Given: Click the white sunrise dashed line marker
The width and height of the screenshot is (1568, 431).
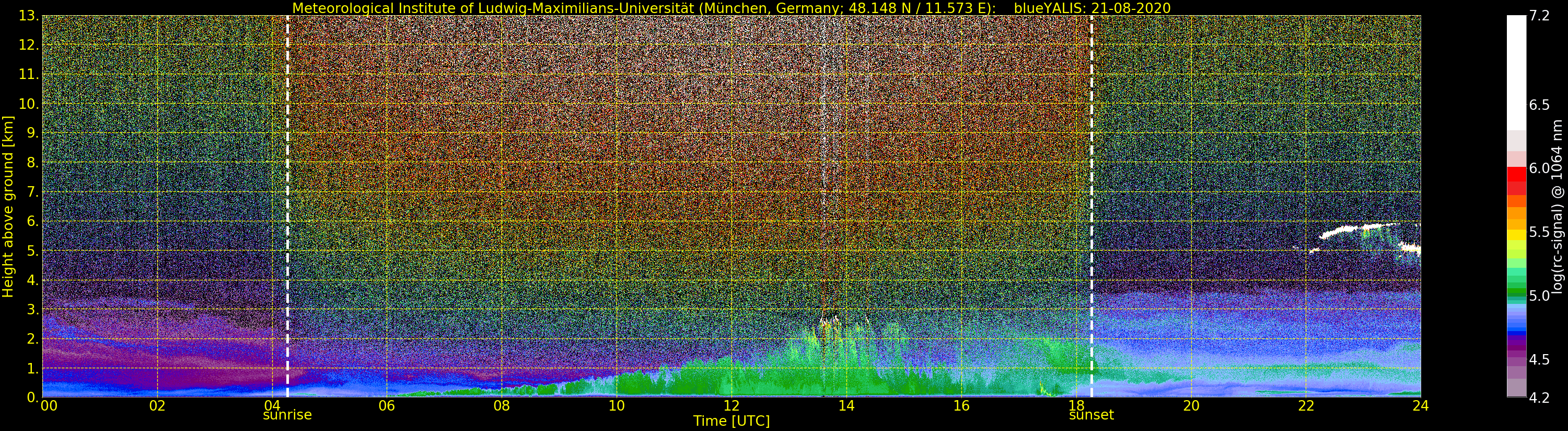Looking at the screenshot, I should coord(287,206).
